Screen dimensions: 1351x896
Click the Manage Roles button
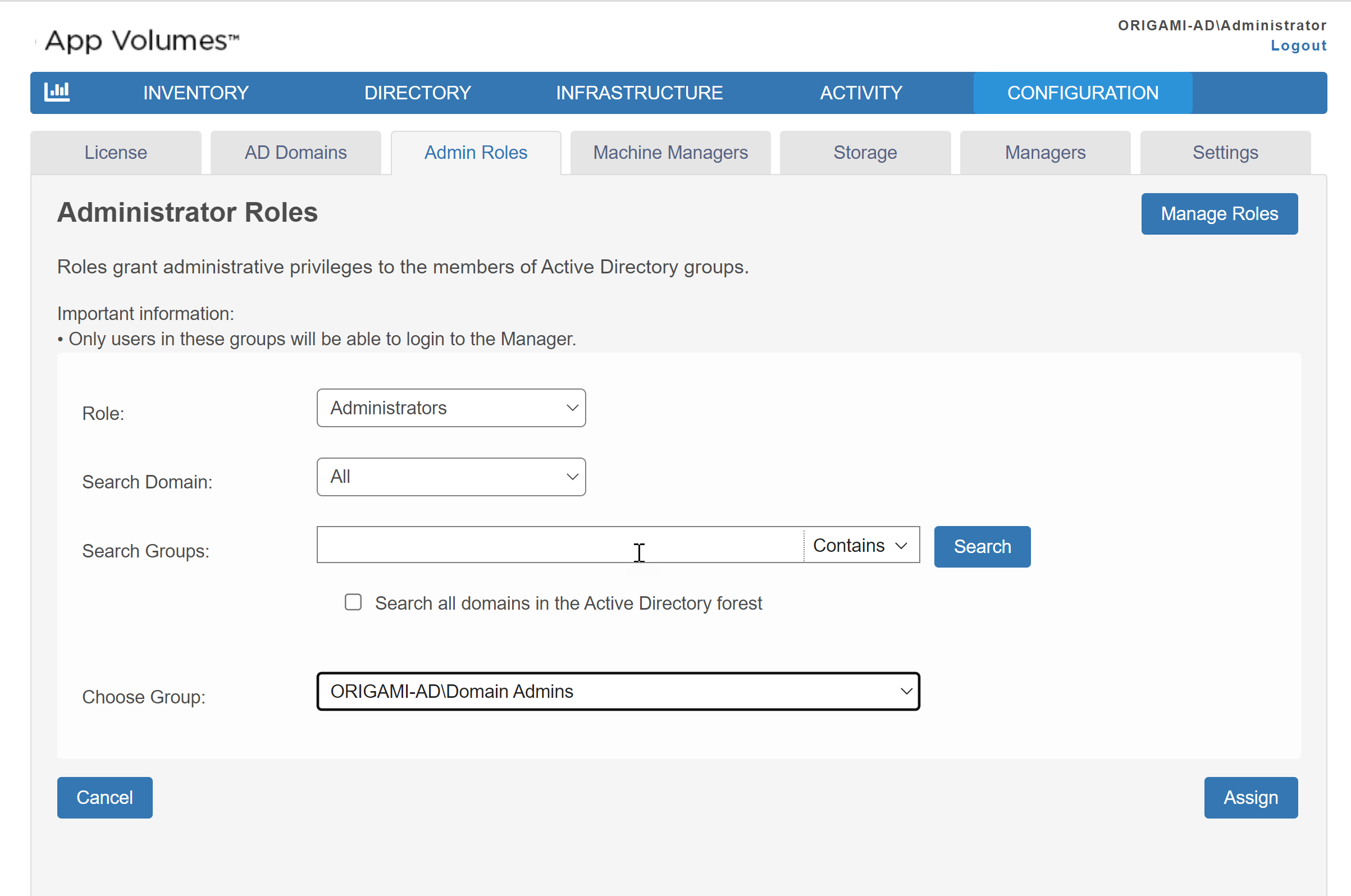(1220, 214)
